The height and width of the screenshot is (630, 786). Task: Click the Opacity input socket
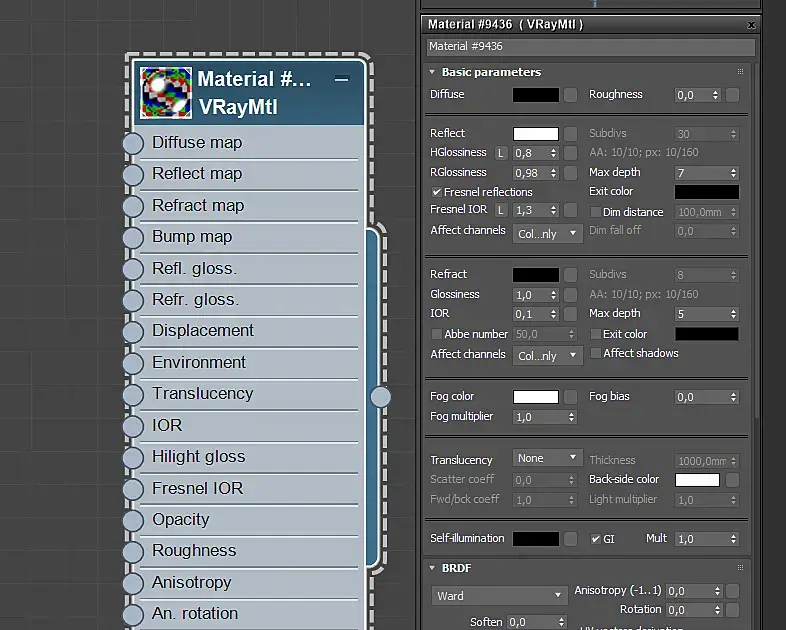coord(133,520)
